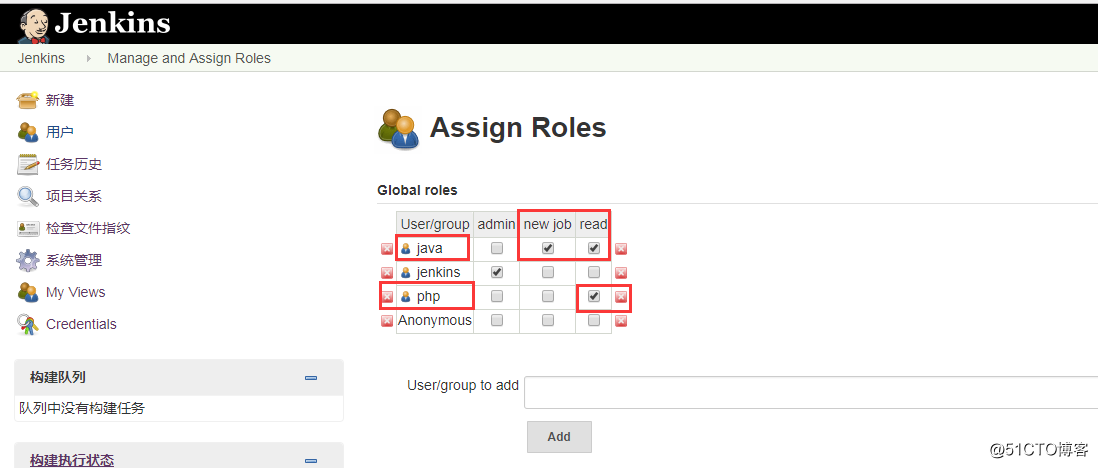Image resolution: width=1098 pixels, height=468 pixels.
Task: Click the Add button
Action: pyautogui.click(x=560, y=436)
